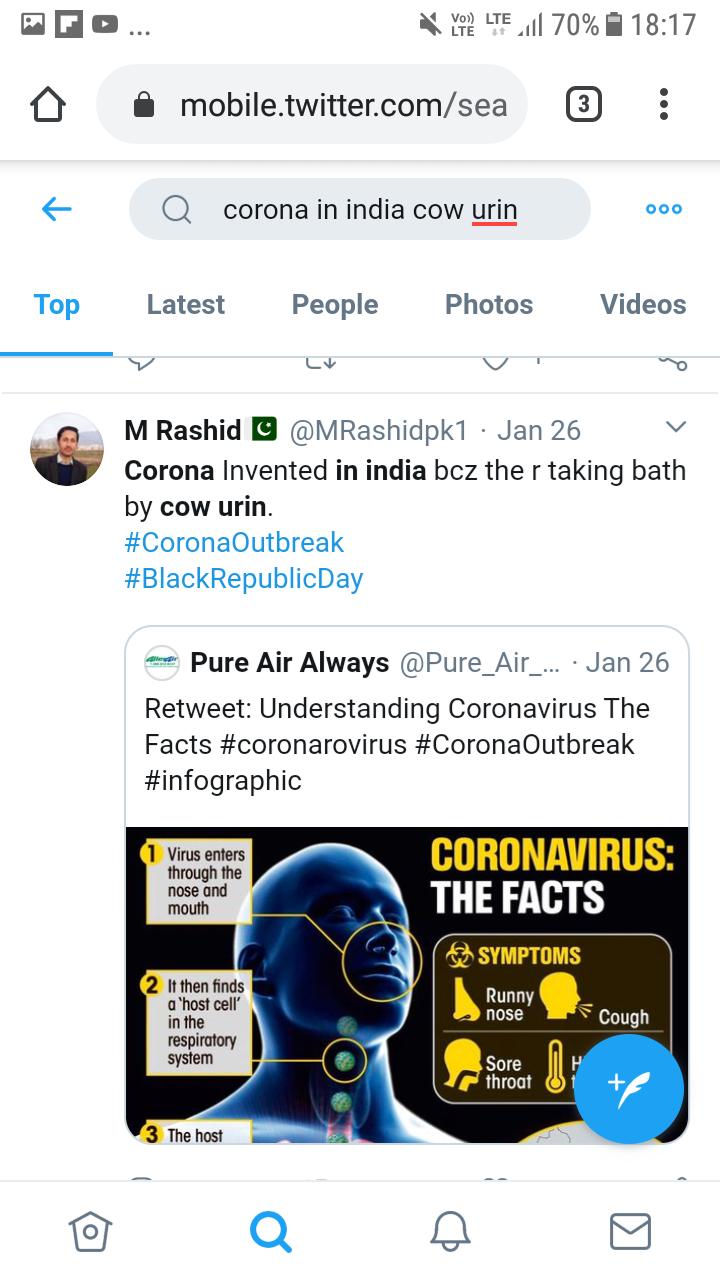Switch to the People tab
The height and width of the screenshot is (1280, 720).
tap(335, 305)
